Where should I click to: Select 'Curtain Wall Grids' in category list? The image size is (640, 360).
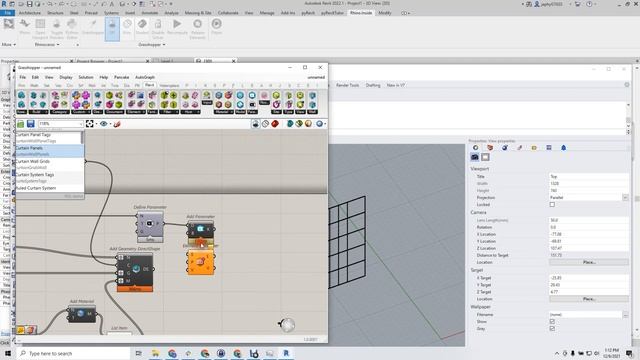tap(49, 164)
